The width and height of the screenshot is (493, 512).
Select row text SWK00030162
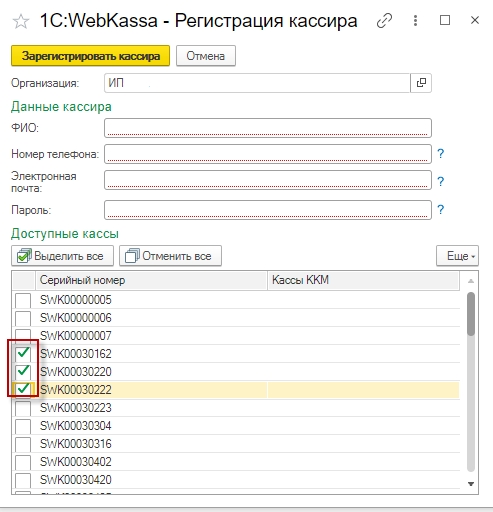(76, 354)
